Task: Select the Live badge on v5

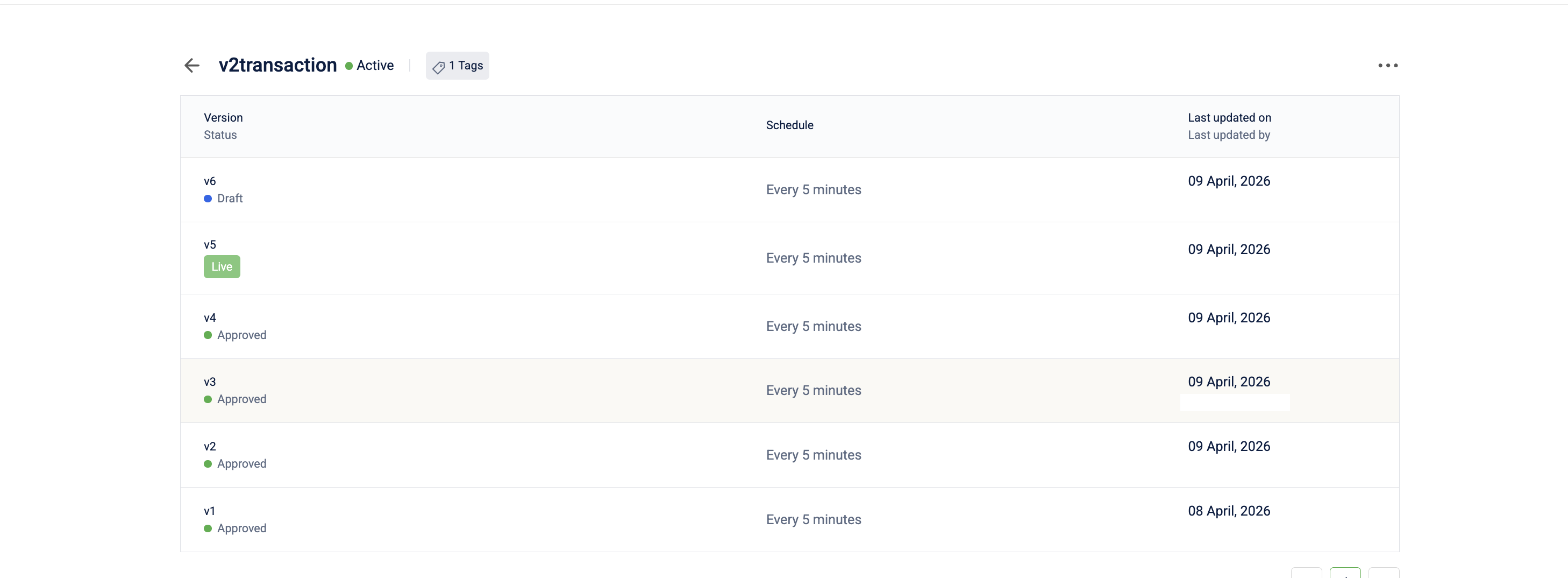Action: coord(222,266)
